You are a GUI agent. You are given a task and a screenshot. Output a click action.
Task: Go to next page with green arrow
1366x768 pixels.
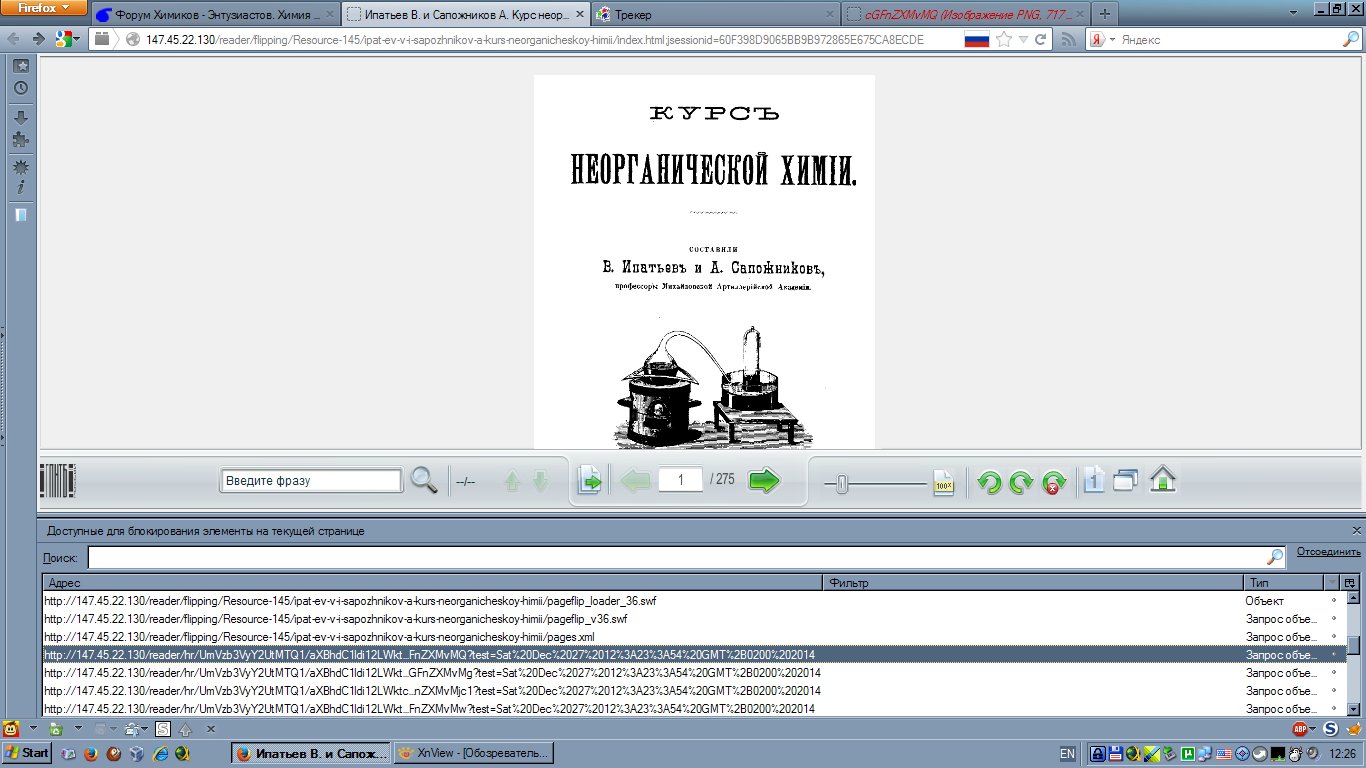[764, 481]
